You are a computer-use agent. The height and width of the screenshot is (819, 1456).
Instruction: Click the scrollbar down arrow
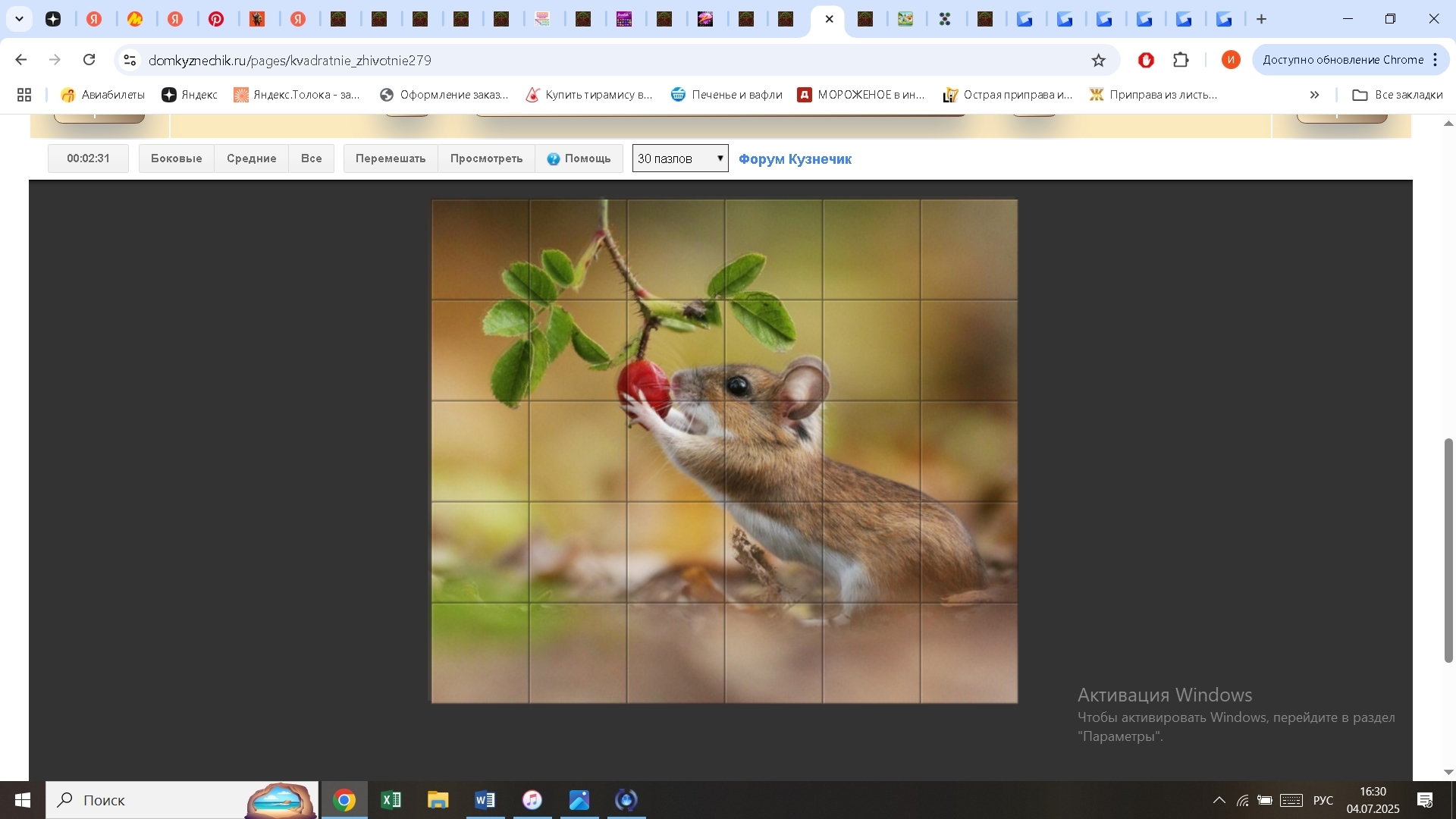coord(1448,772)
